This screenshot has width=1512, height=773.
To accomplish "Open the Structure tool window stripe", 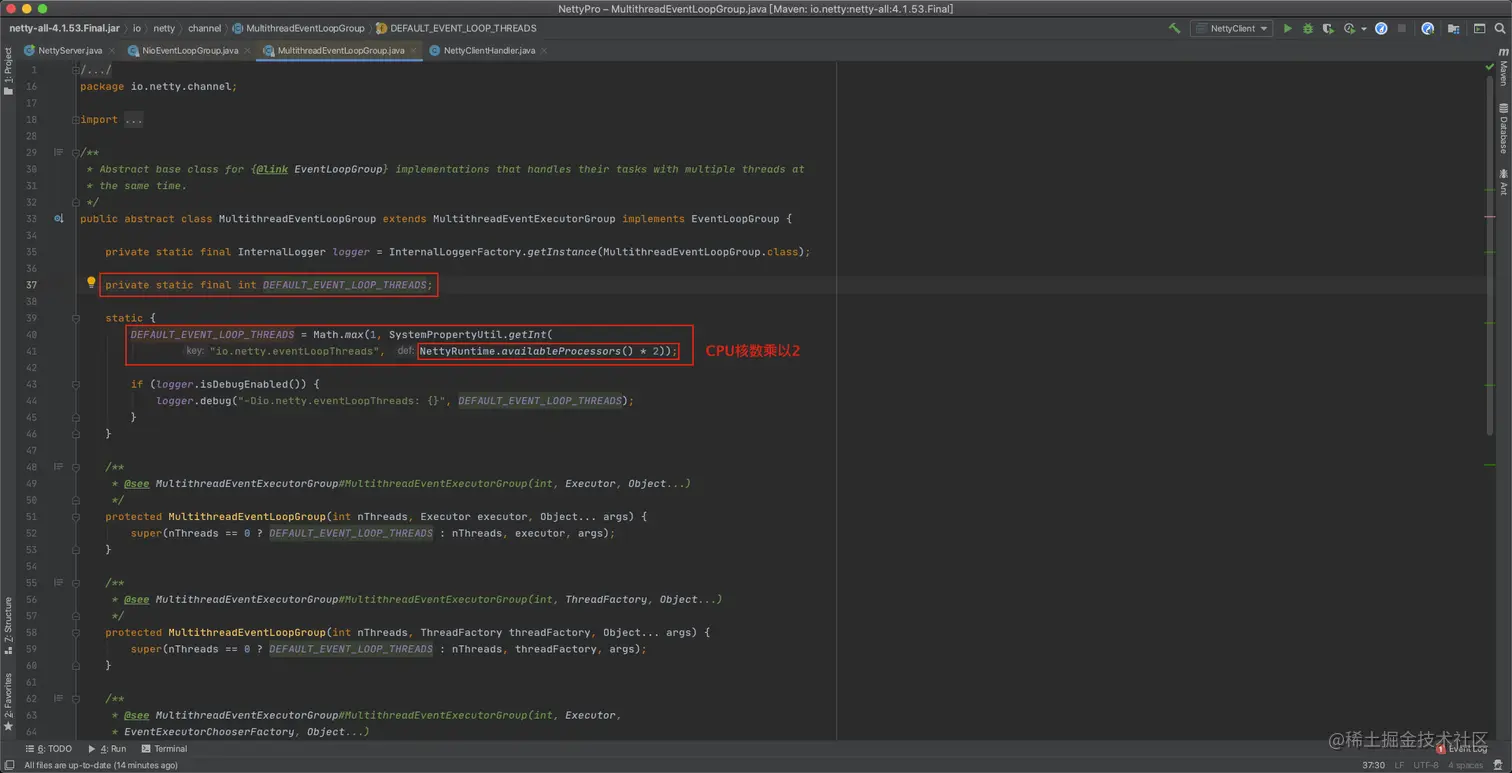I will (8, 625).
